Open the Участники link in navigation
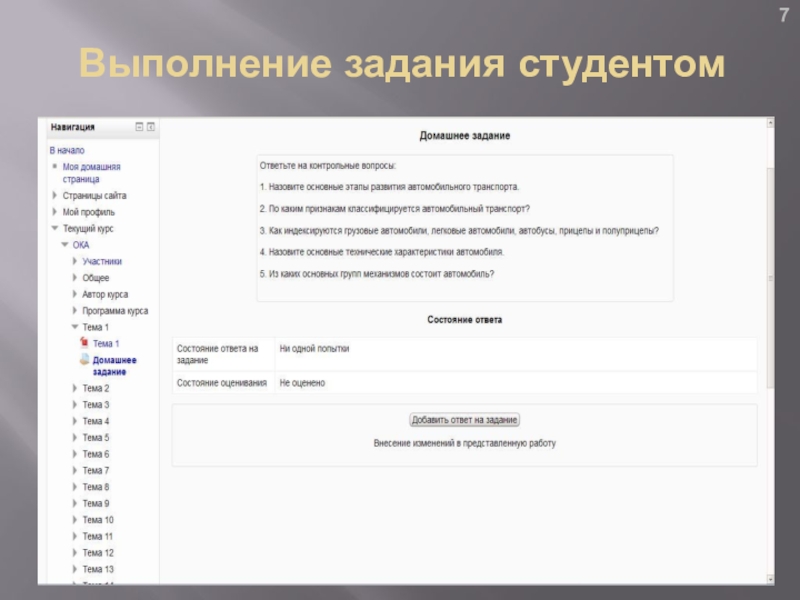Image resolution: width=800 pixels, height=600 pixels. click(102, 261)
